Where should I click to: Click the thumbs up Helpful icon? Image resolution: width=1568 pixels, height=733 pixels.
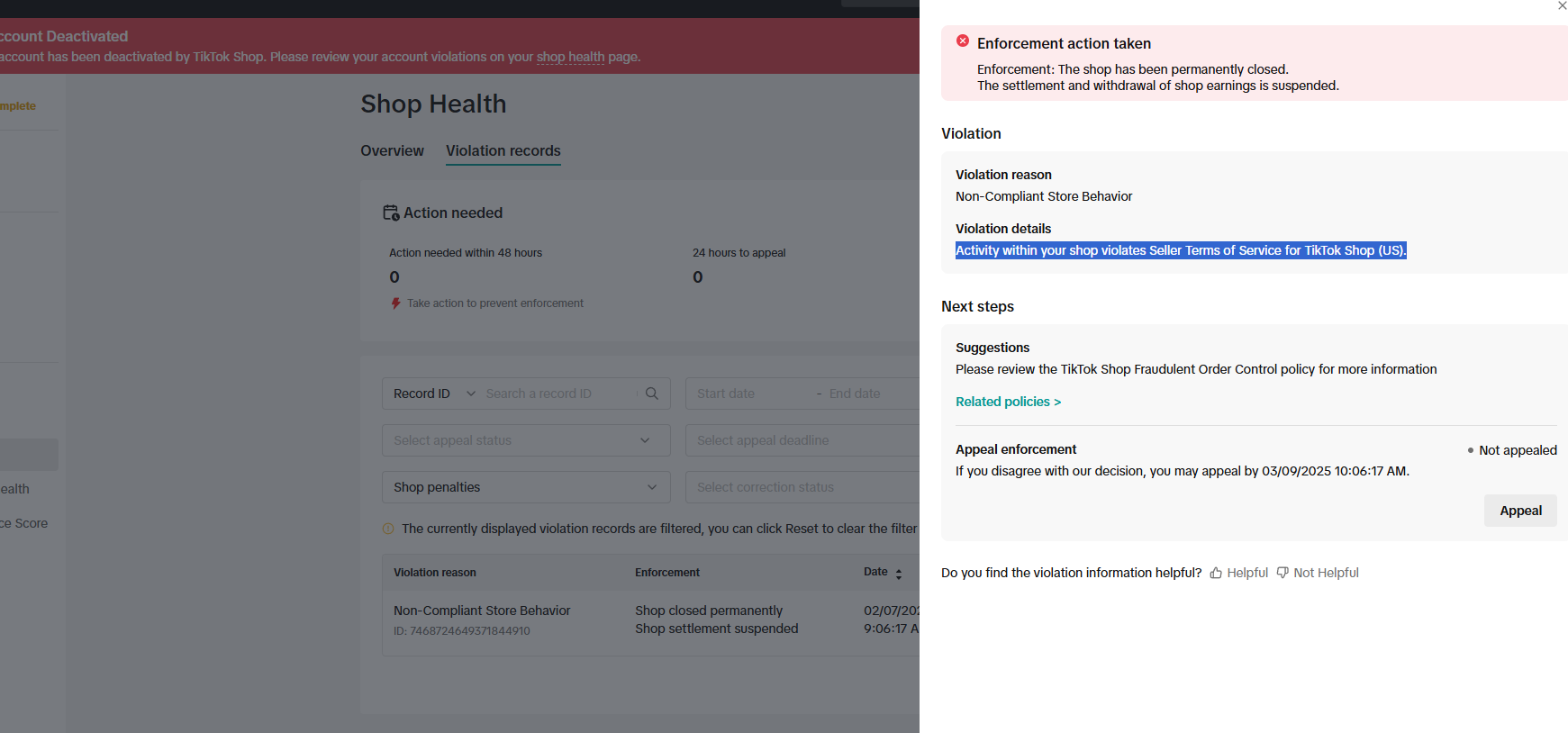[1216, 573]
